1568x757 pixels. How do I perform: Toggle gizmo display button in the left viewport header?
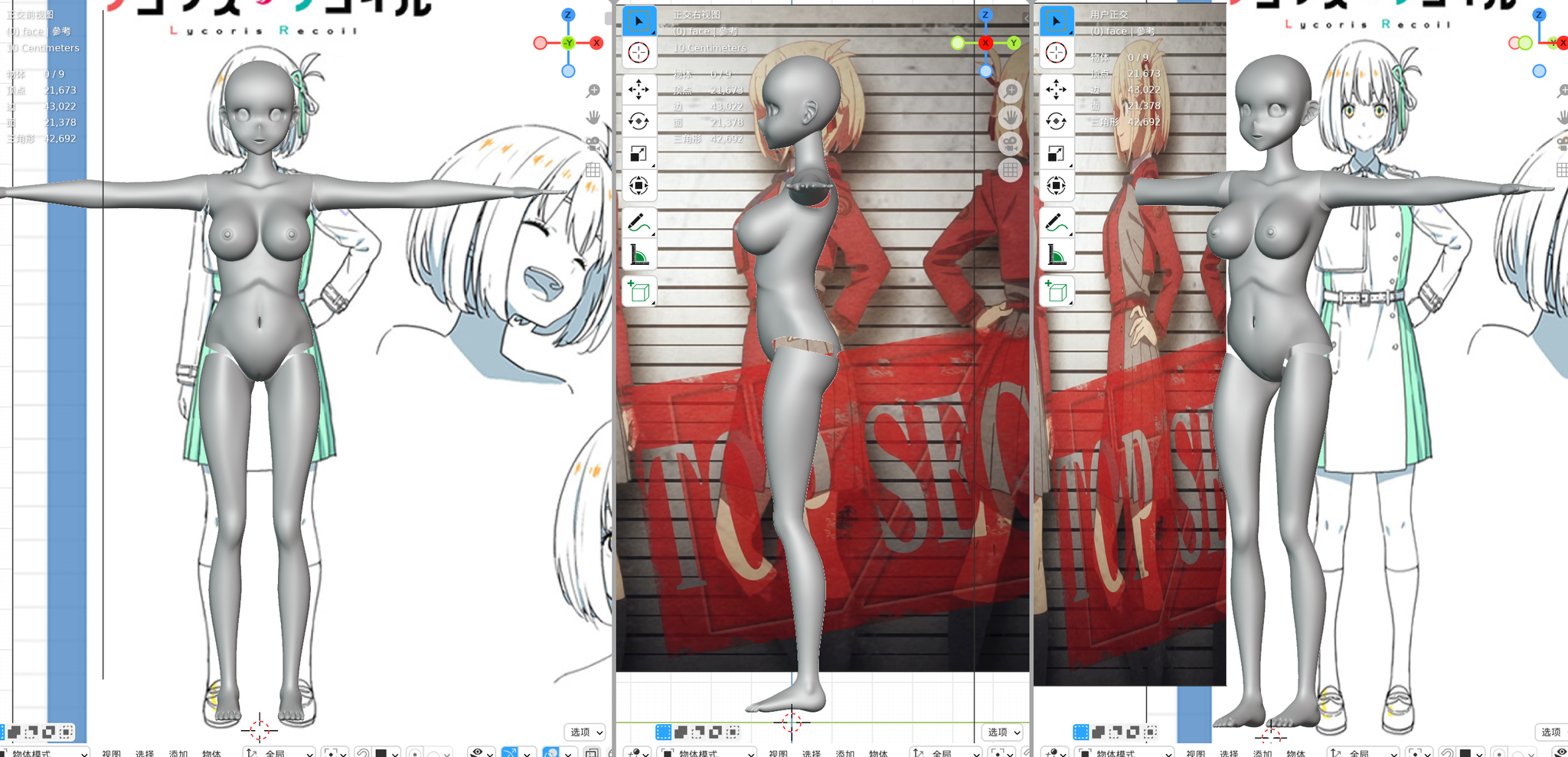click(509, 753)
